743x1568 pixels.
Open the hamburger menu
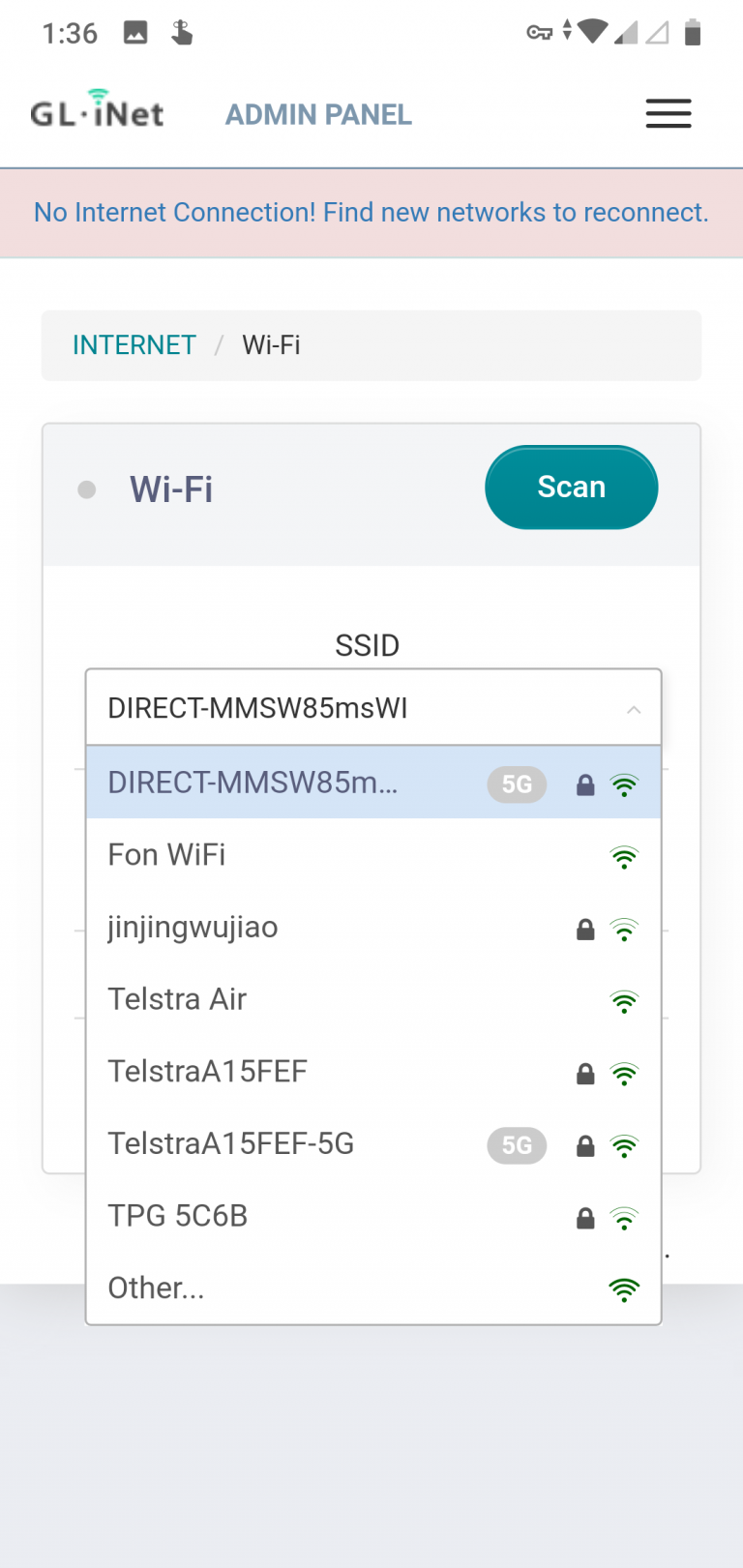[x=669, y=114]
